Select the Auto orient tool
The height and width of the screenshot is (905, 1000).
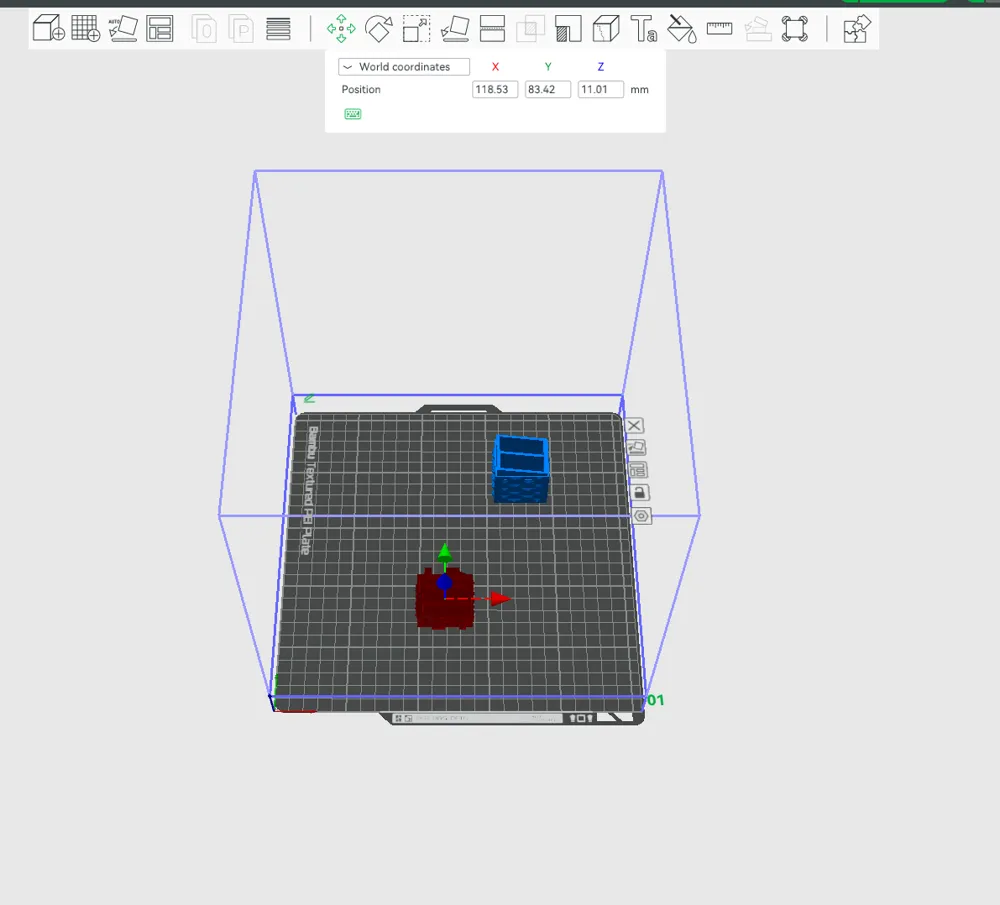(123, 29)
